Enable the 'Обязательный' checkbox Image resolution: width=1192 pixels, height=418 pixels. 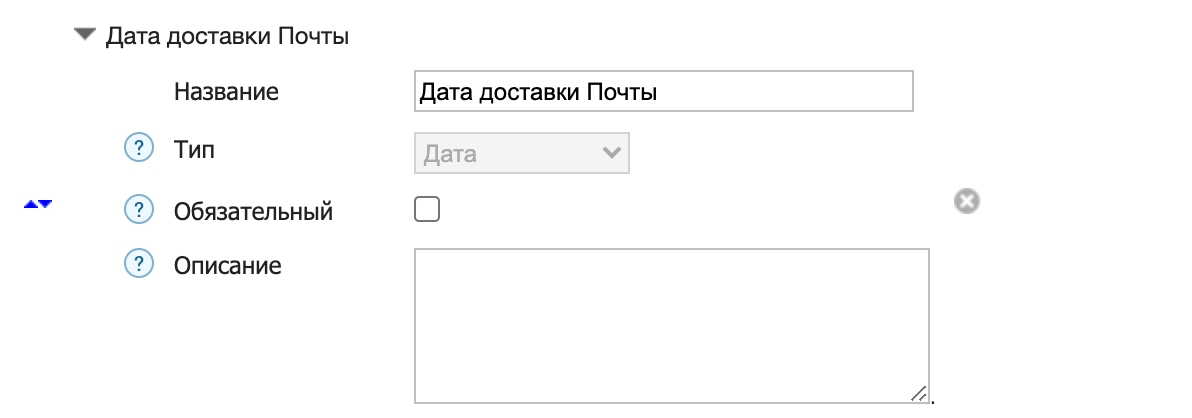click(426, 210)
